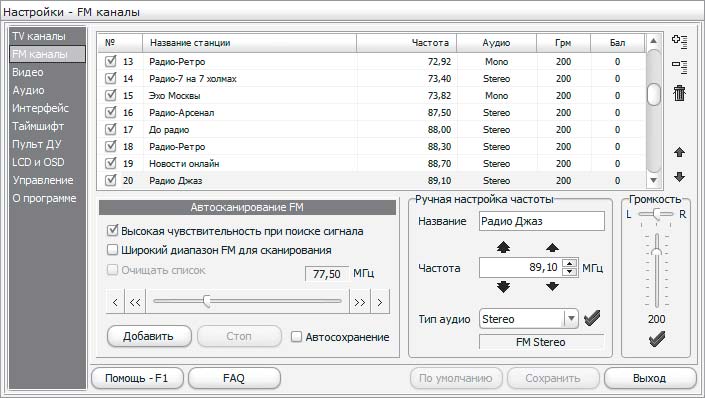Increase frequency with spinner up arrow

570,264
